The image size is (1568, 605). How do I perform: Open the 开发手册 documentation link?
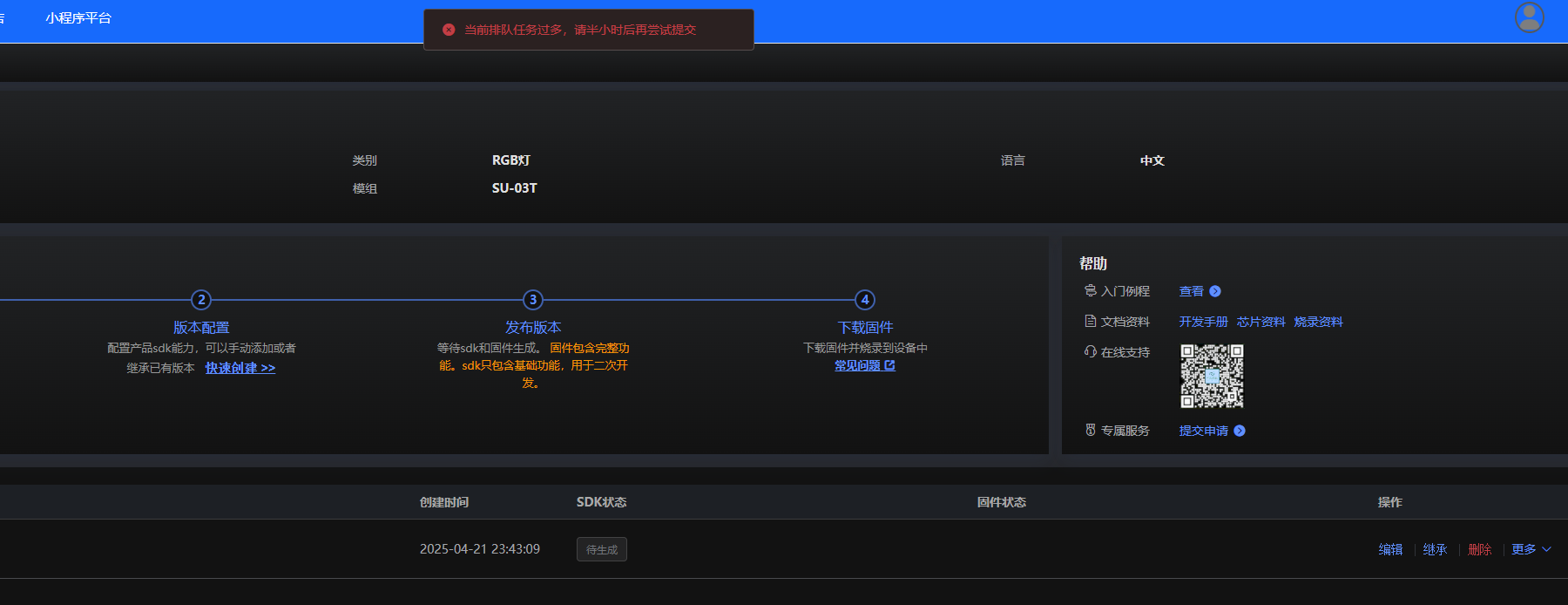1203,322
